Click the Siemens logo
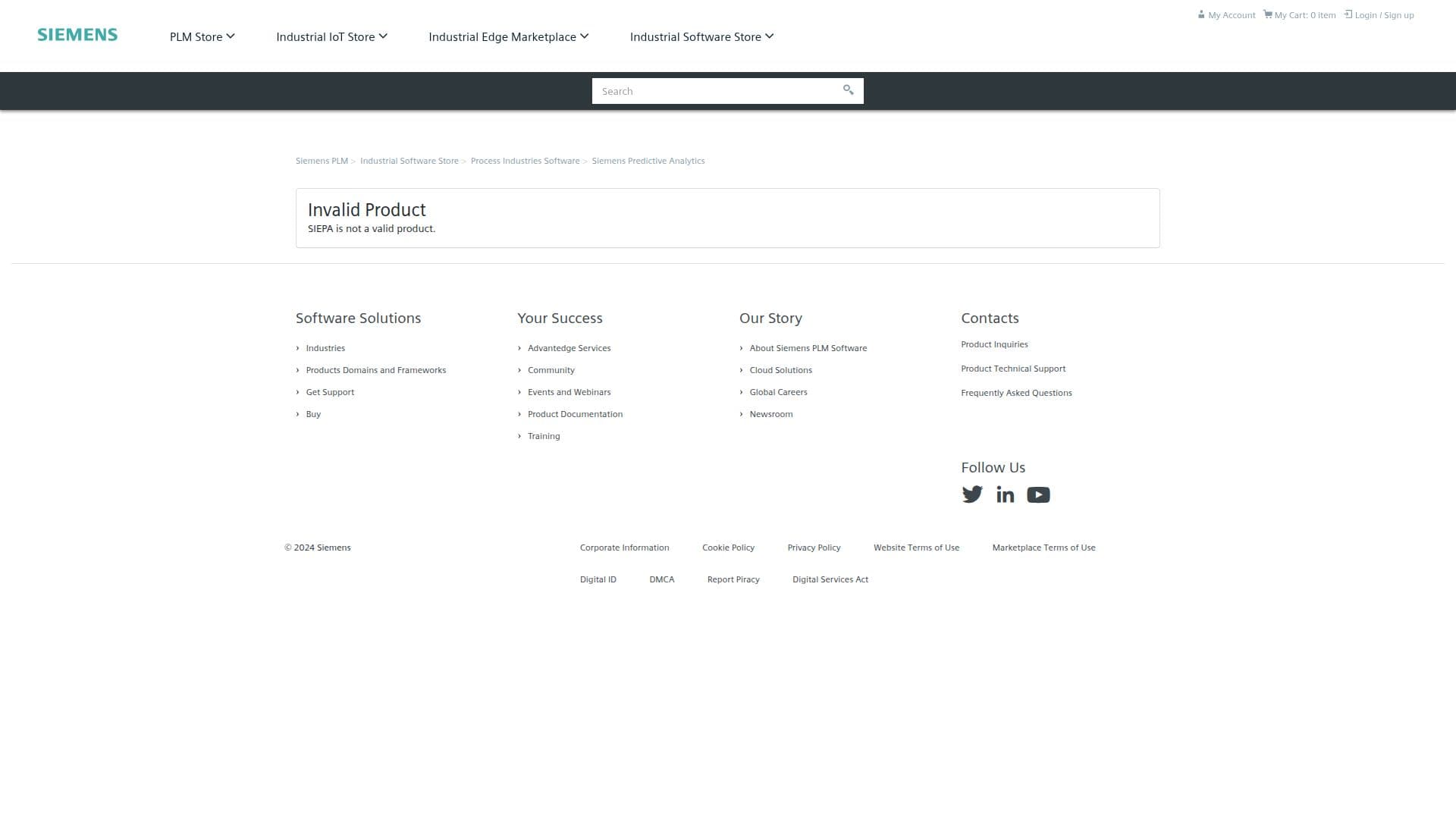Image resolution: width=1456 pixels, height=819 pixels. (x=77, y=35)
